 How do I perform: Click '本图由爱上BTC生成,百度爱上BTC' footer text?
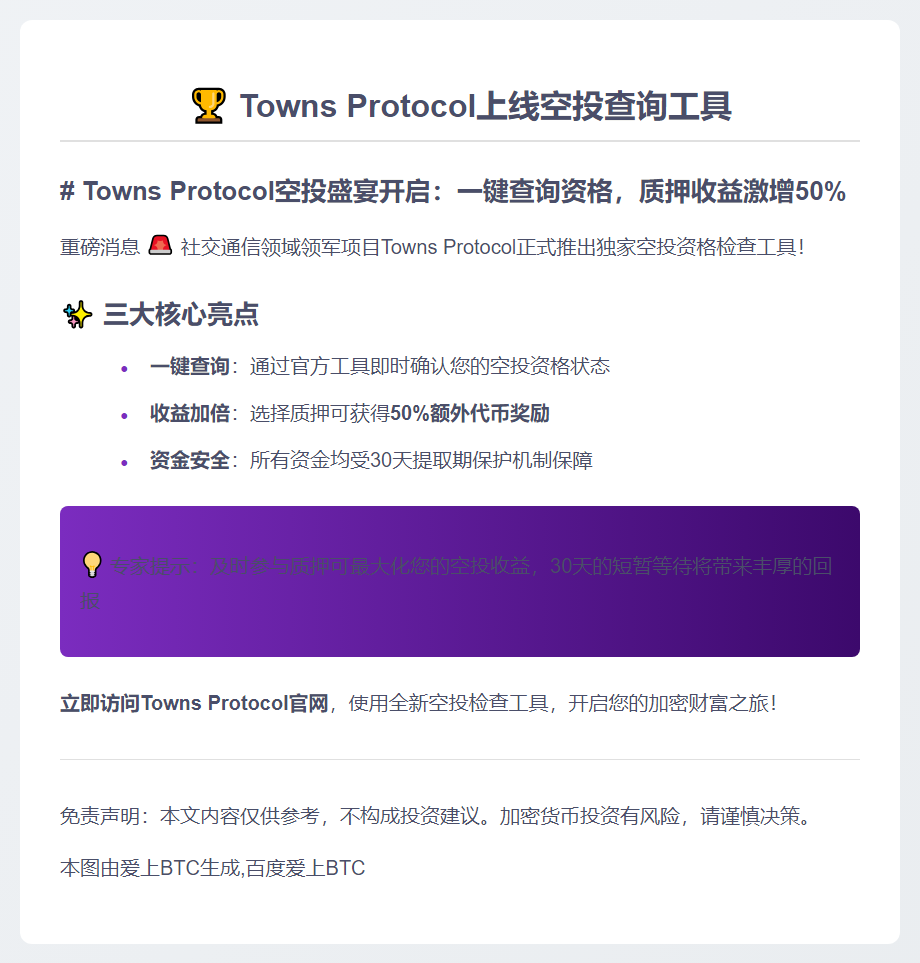pyautogui.click(x=212, y=868)
